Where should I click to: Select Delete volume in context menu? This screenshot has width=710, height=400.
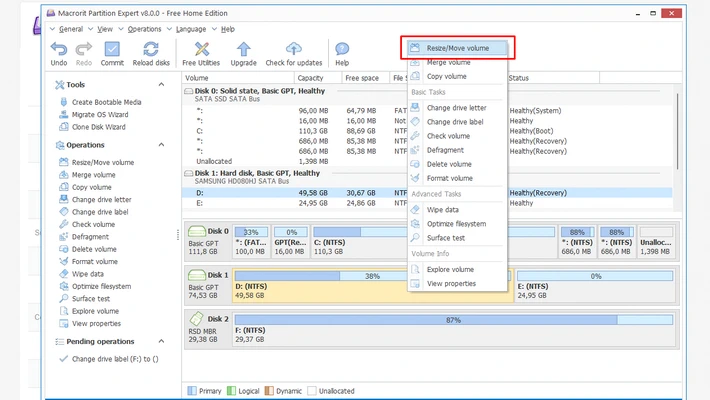[457, 164]
